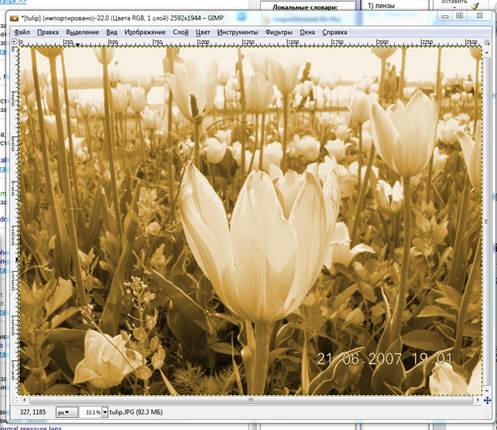Open the Правка menu
The width and height of the screenshot is (497, 430).
48,32
